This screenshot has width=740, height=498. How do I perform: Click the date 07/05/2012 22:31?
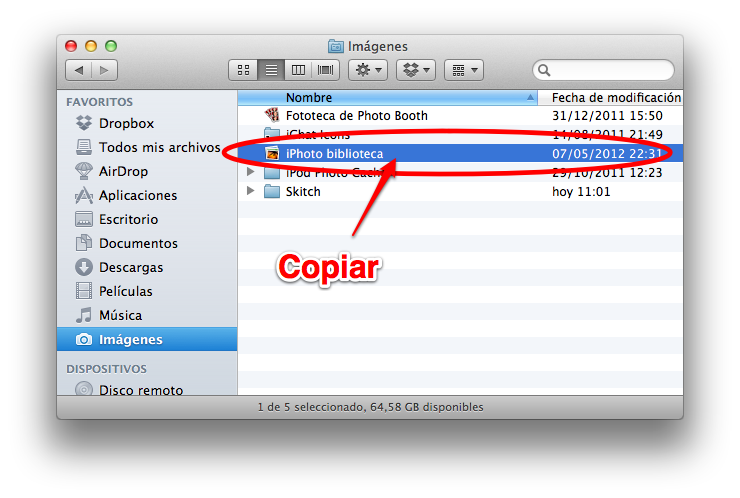607,153
